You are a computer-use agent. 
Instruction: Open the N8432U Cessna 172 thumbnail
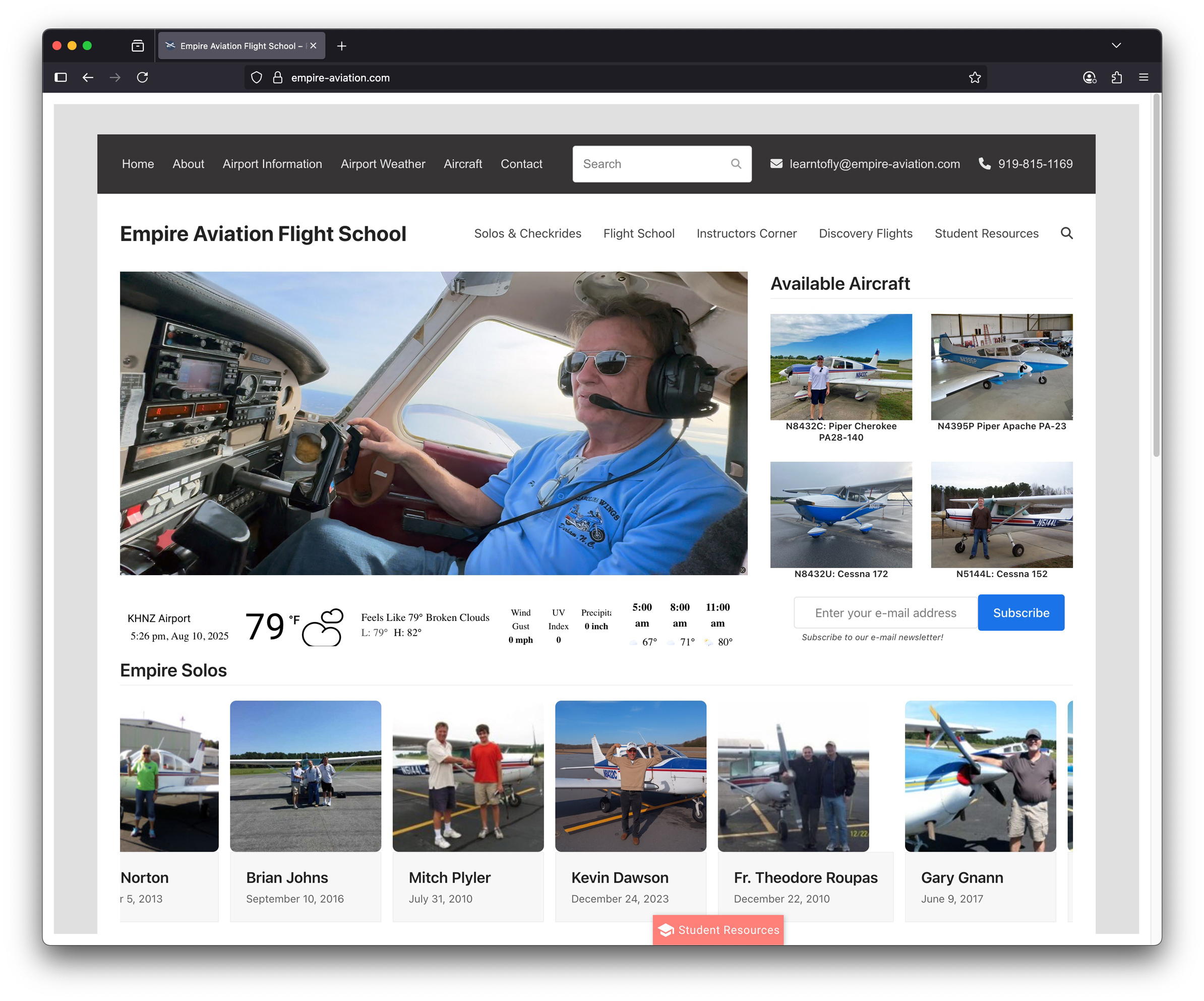(841, 515)
